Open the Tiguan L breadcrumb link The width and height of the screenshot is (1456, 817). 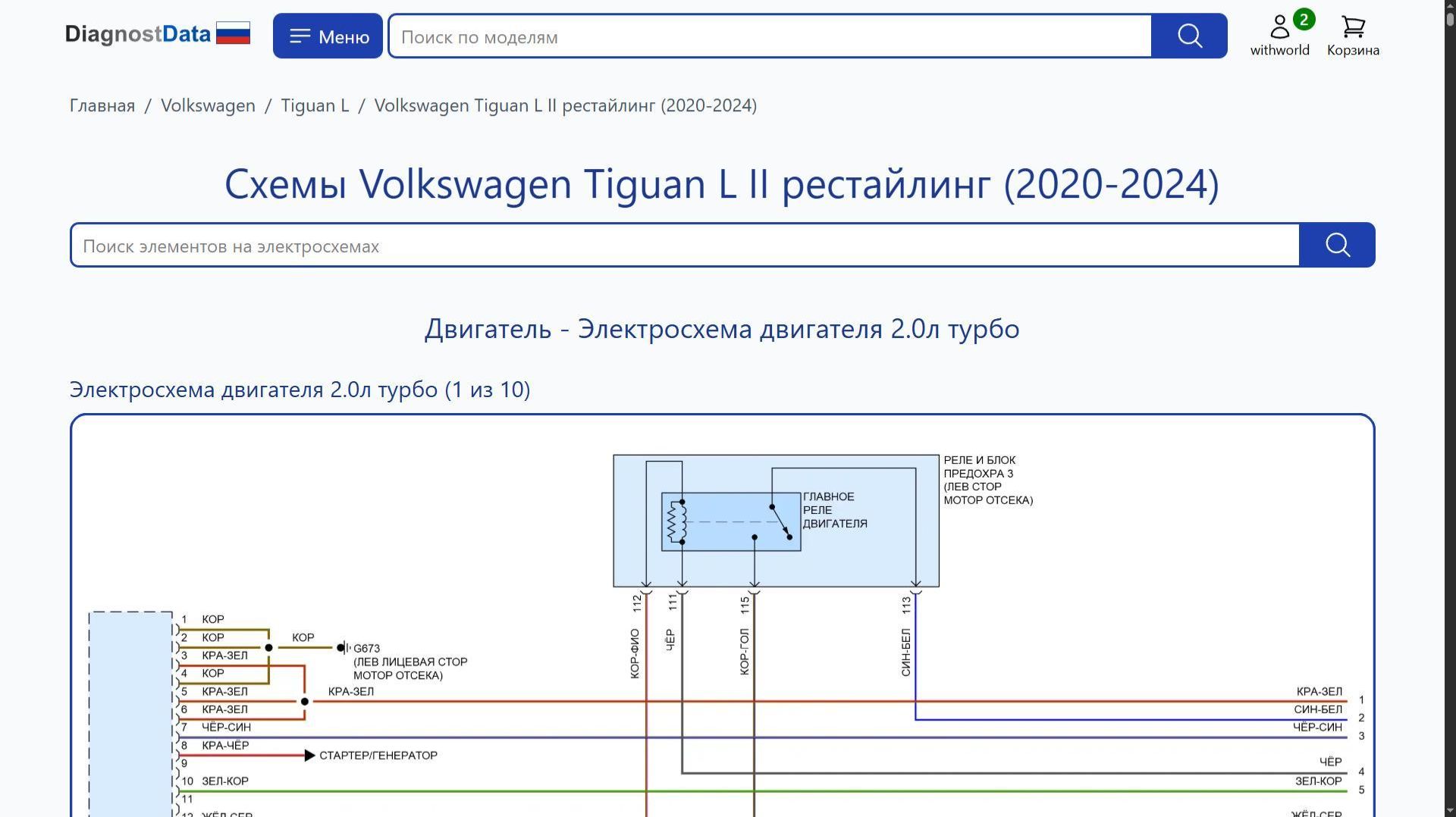click(x=315, y=105)
